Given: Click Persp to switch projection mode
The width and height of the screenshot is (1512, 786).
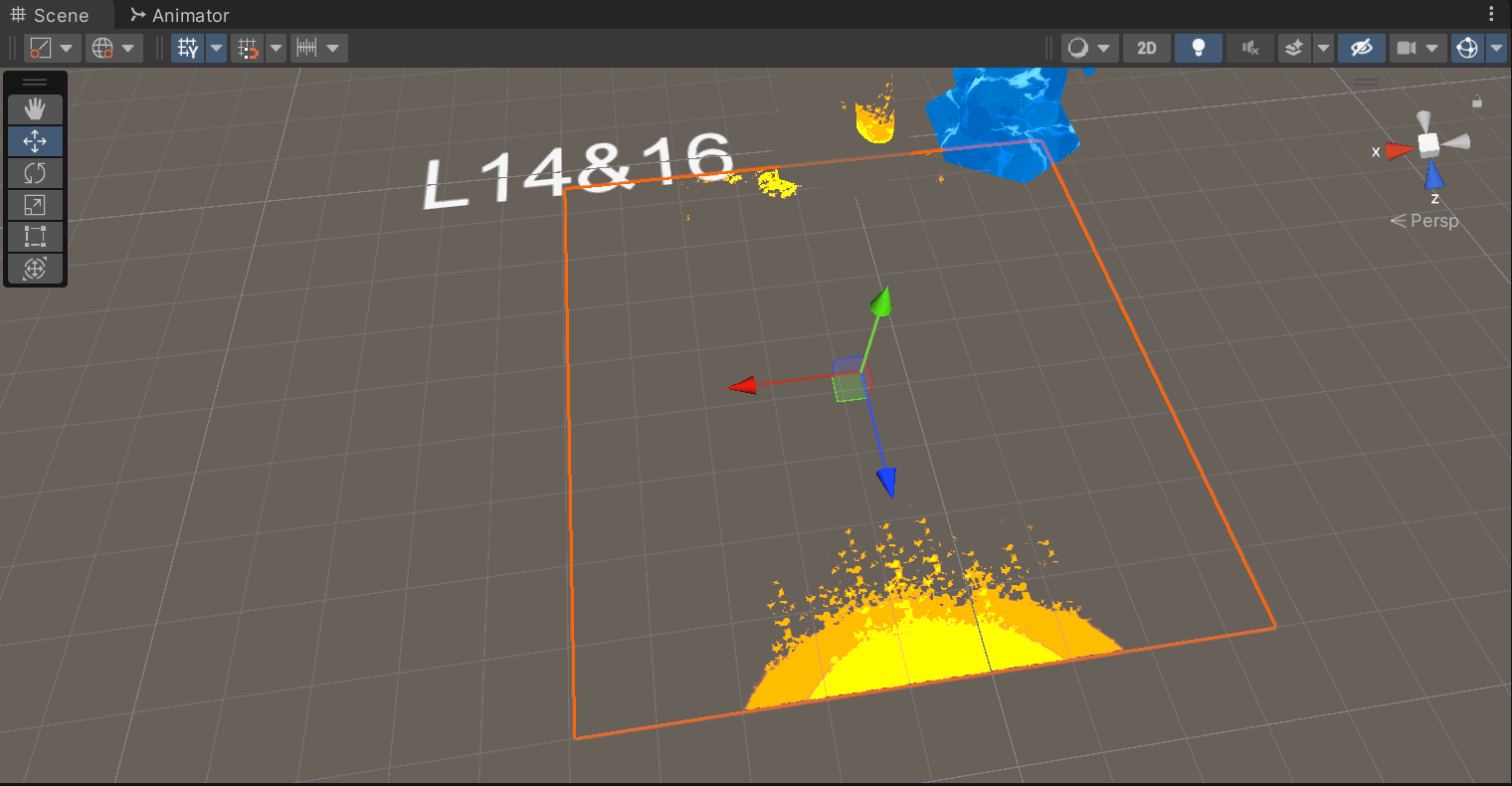Looking at the screenshot, I should tap(1434, 221).
